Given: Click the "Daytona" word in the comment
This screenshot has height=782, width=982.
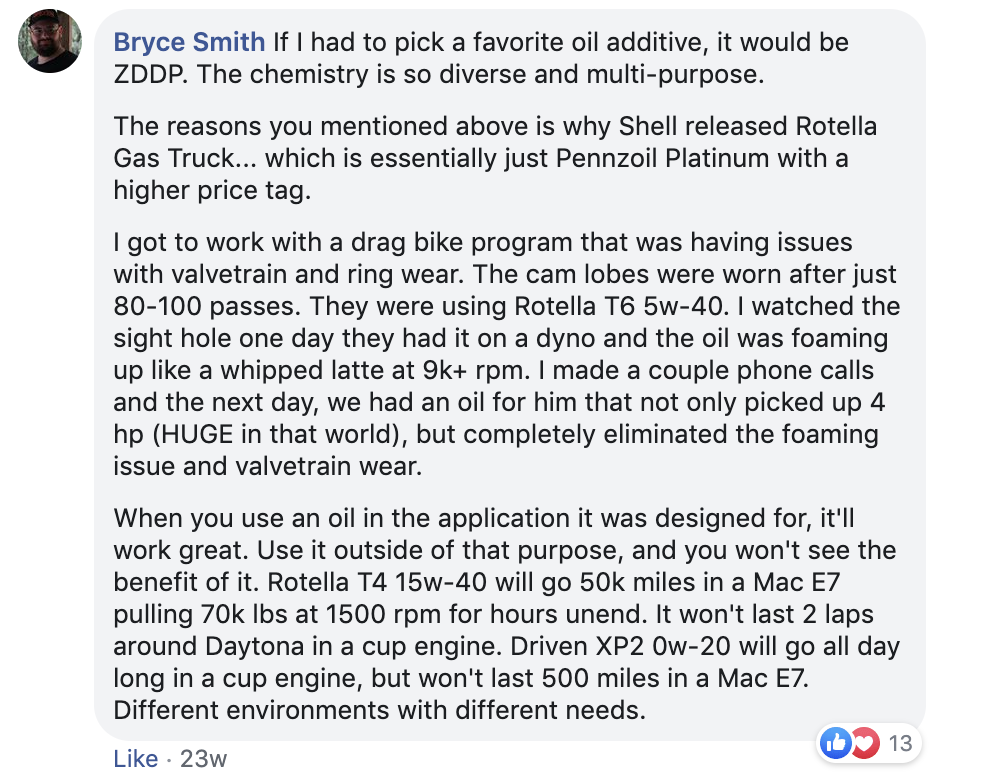Looking at the screenshot, I should [254, 647].
